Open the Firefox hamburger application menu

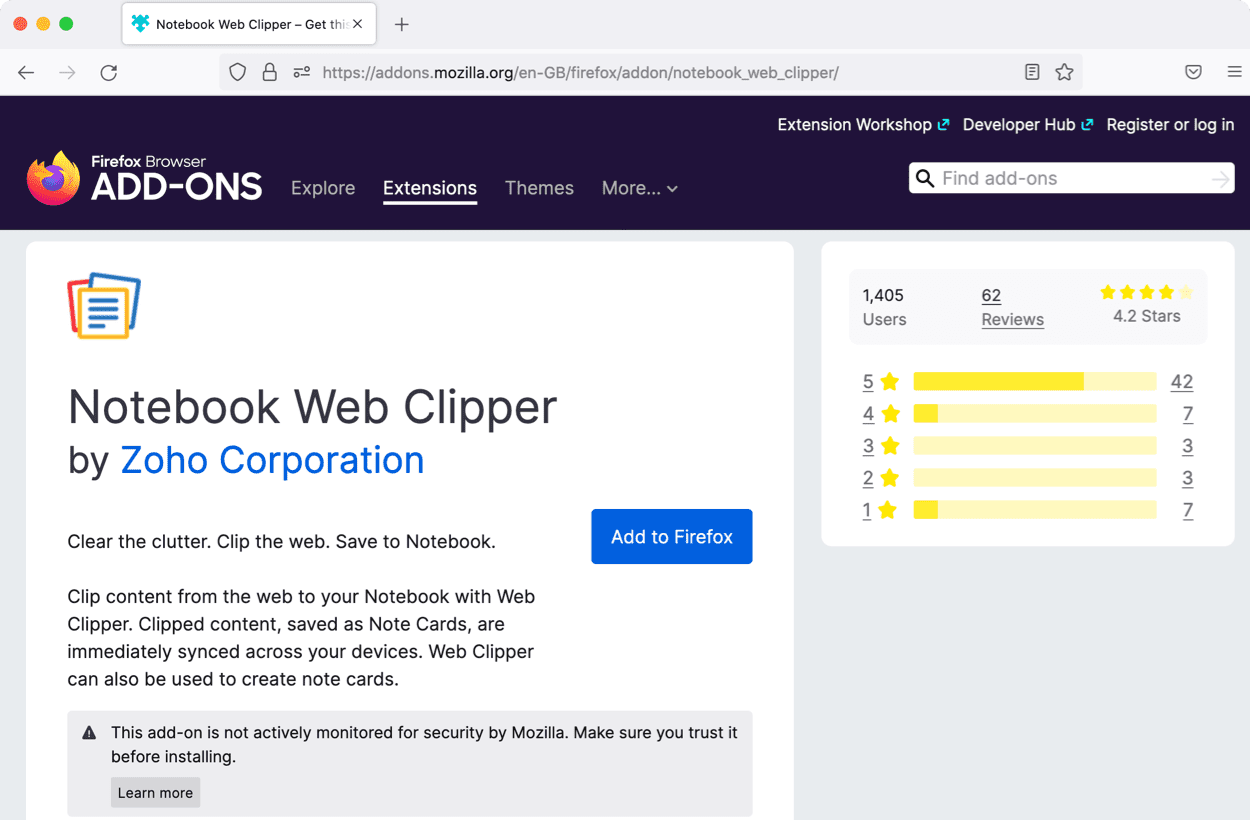[1233, 72]
